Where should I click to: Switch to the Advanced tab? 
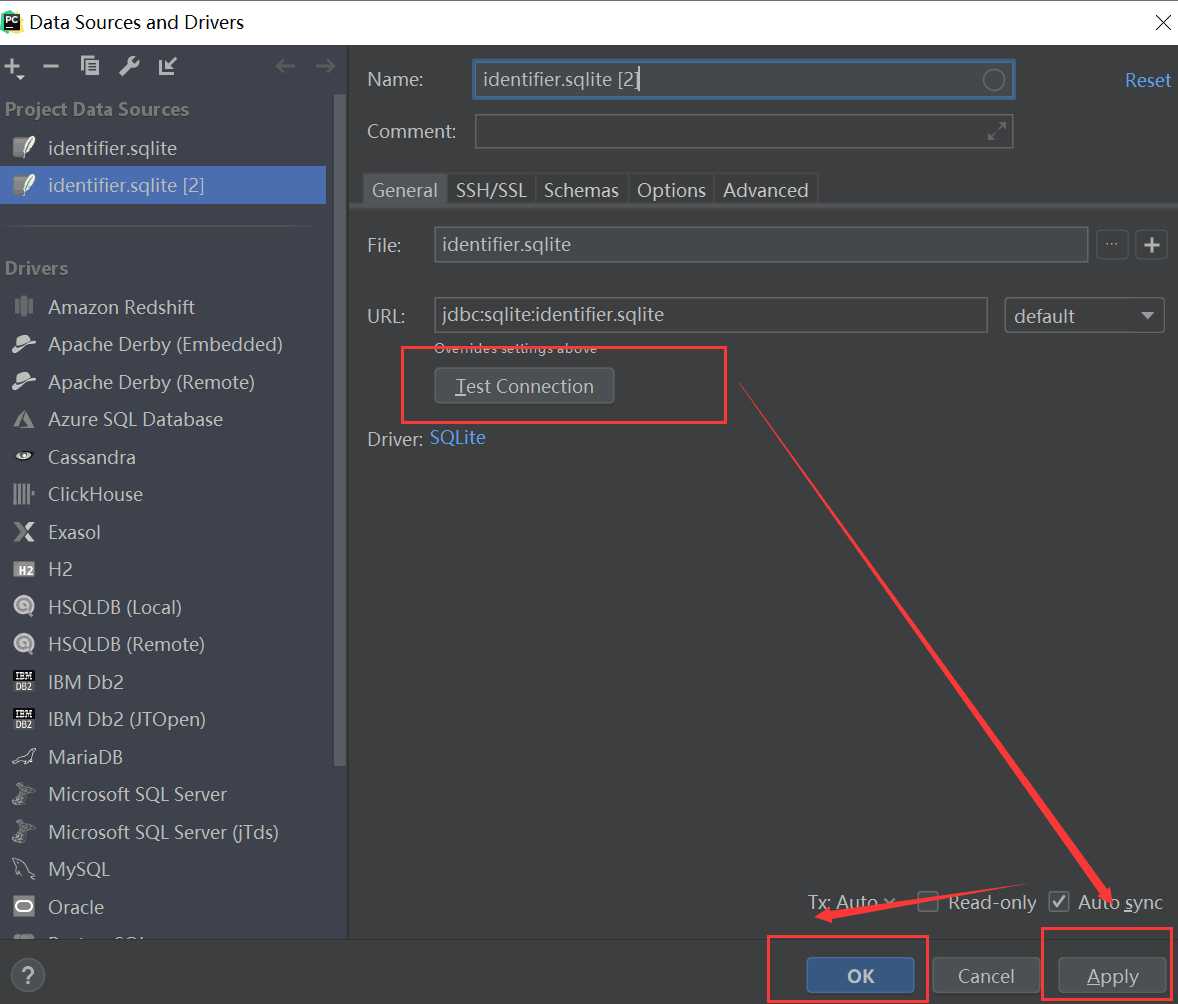coord(766,190)
